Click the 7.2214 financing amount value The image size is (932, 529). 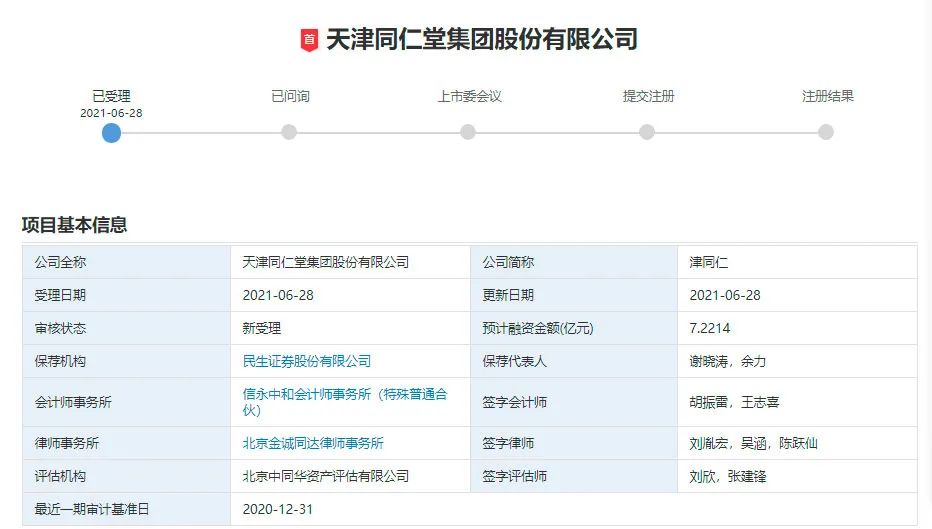(710, 328)
